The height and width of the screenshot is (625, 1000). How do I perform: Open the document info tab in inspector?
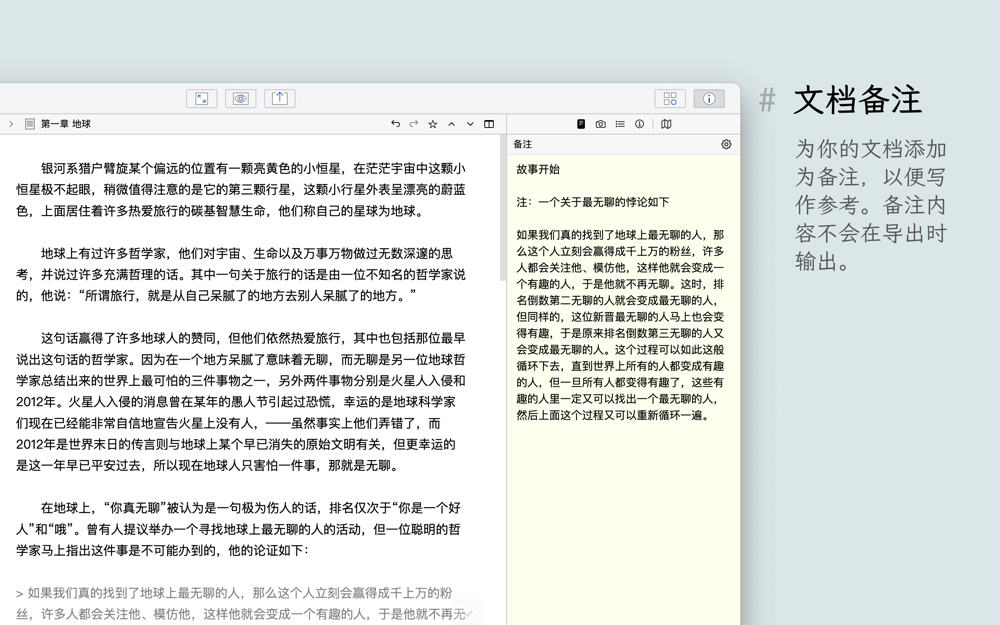[639, 124]
